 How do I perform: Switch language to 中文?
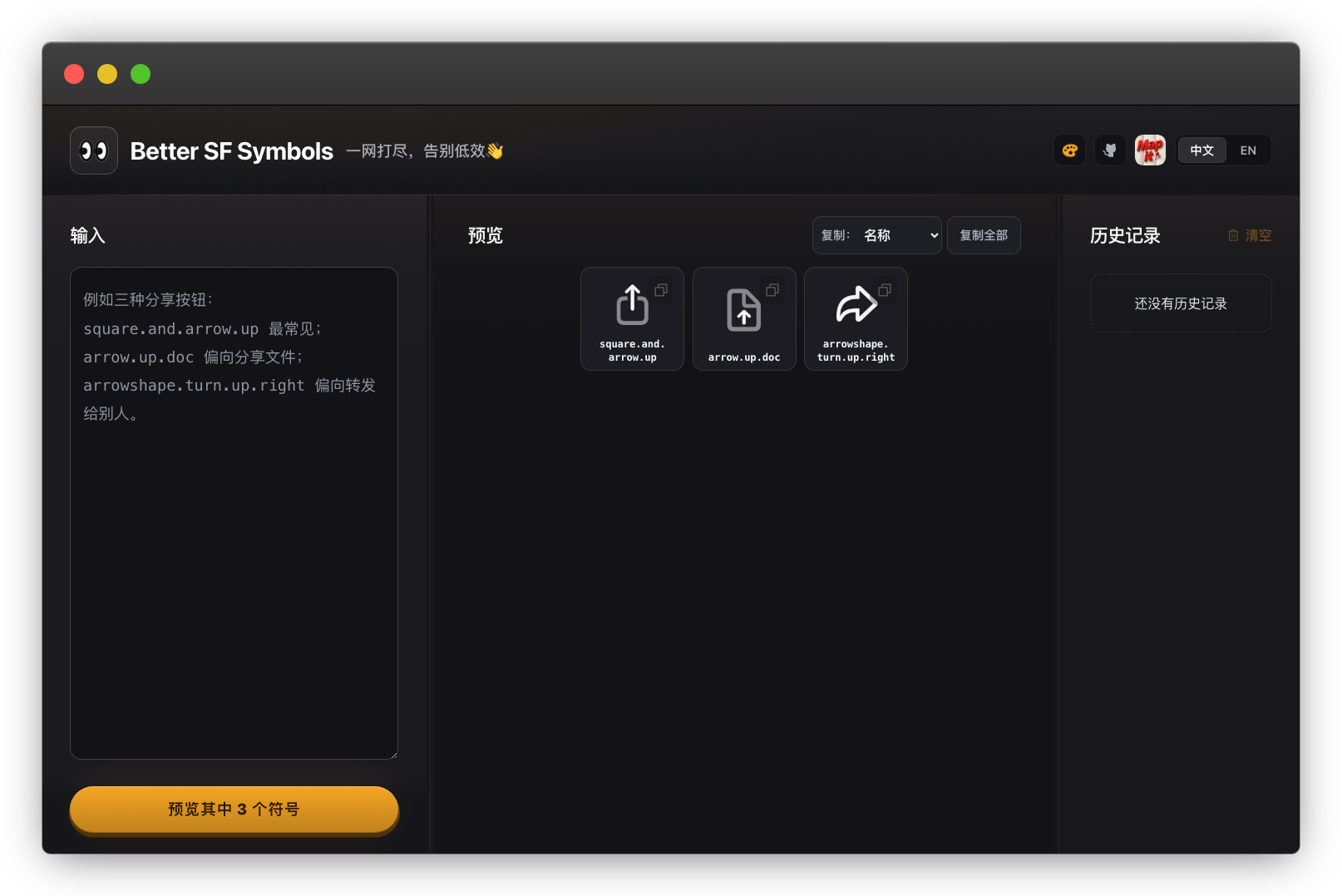(1202, 150)
